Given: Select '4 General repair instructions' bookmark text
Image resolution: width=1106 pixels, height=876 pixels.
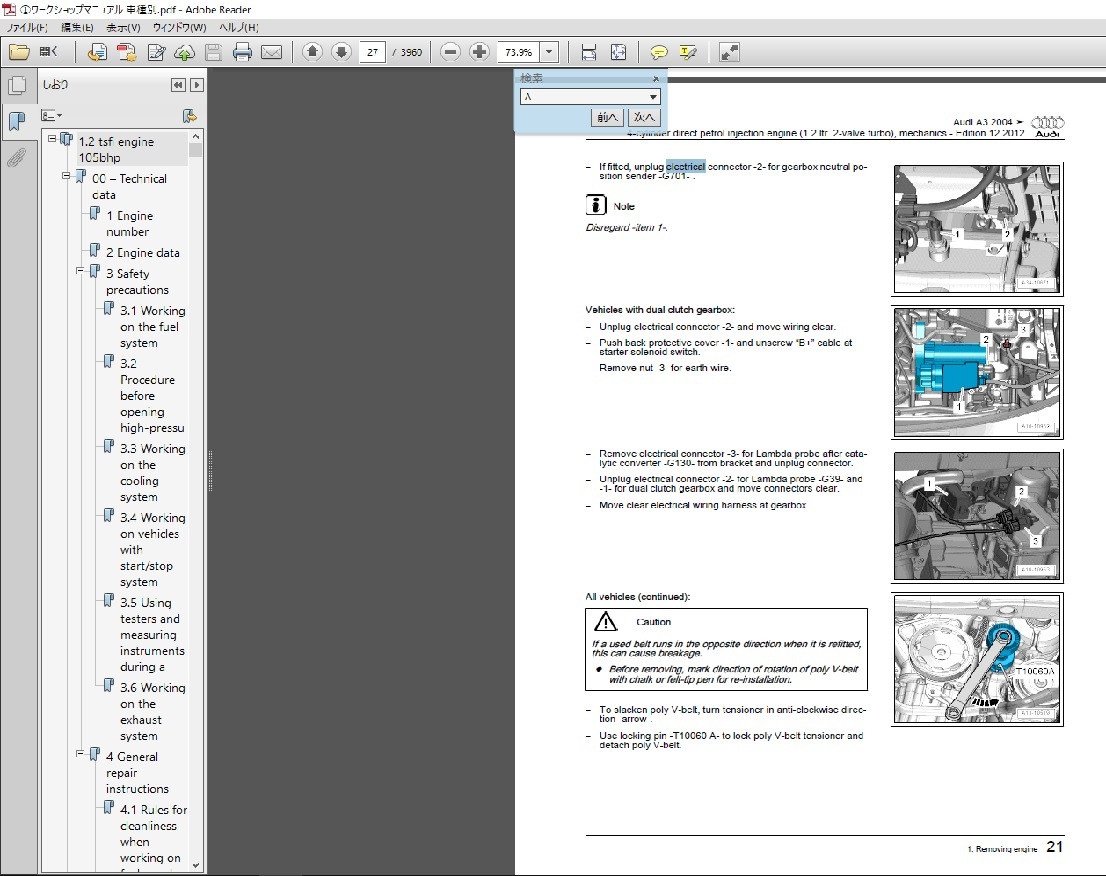Looking at the screenshot, I should (x=137, y=772).
